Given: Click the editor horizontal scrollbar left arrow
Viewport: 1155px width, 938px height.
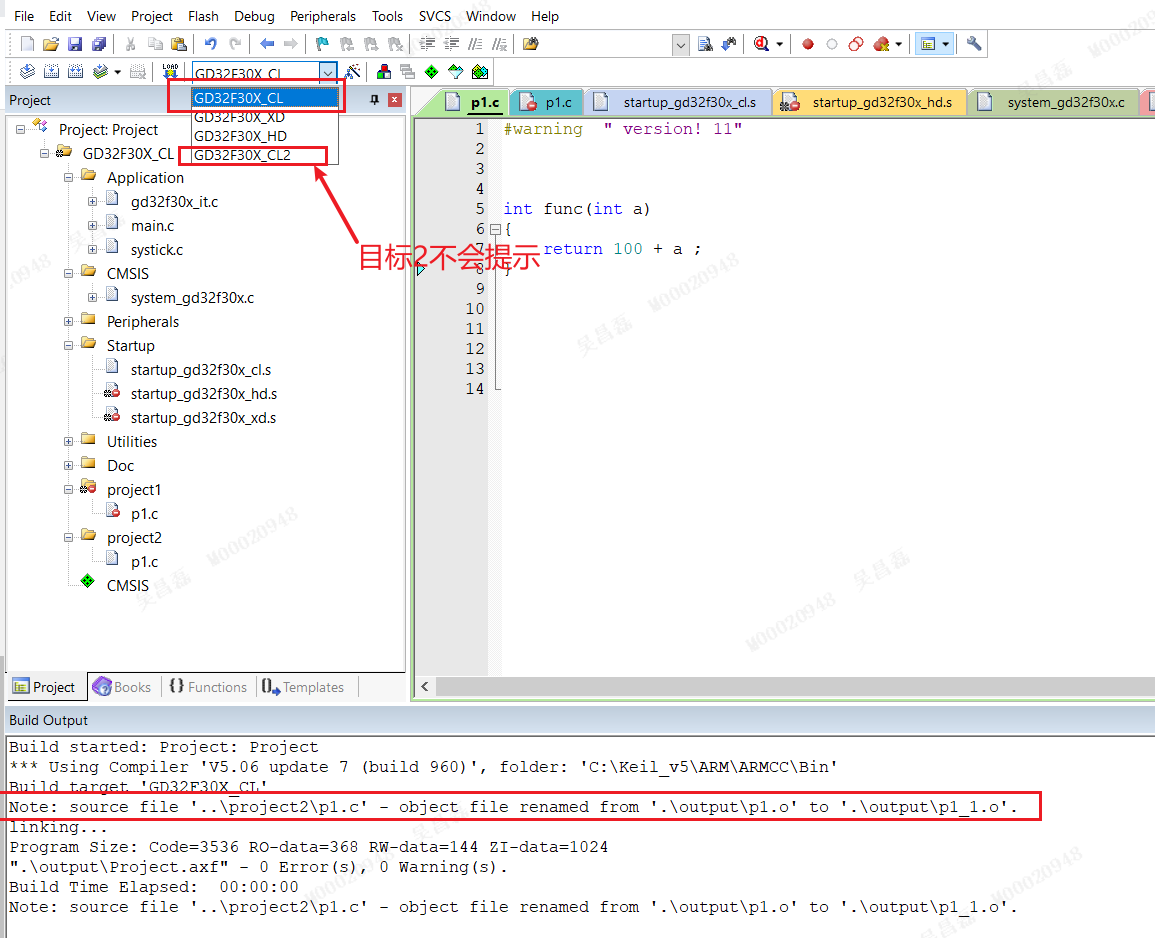Looking at the screenshot, I should (x=424, y=687).
